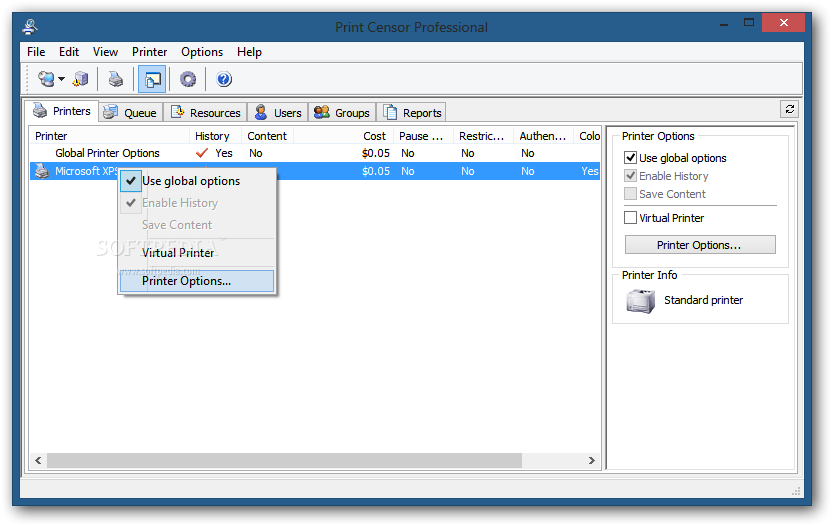Viewport: 832px width, 526px height.
Task: Click the History column header
Action: tap(215, 136)
